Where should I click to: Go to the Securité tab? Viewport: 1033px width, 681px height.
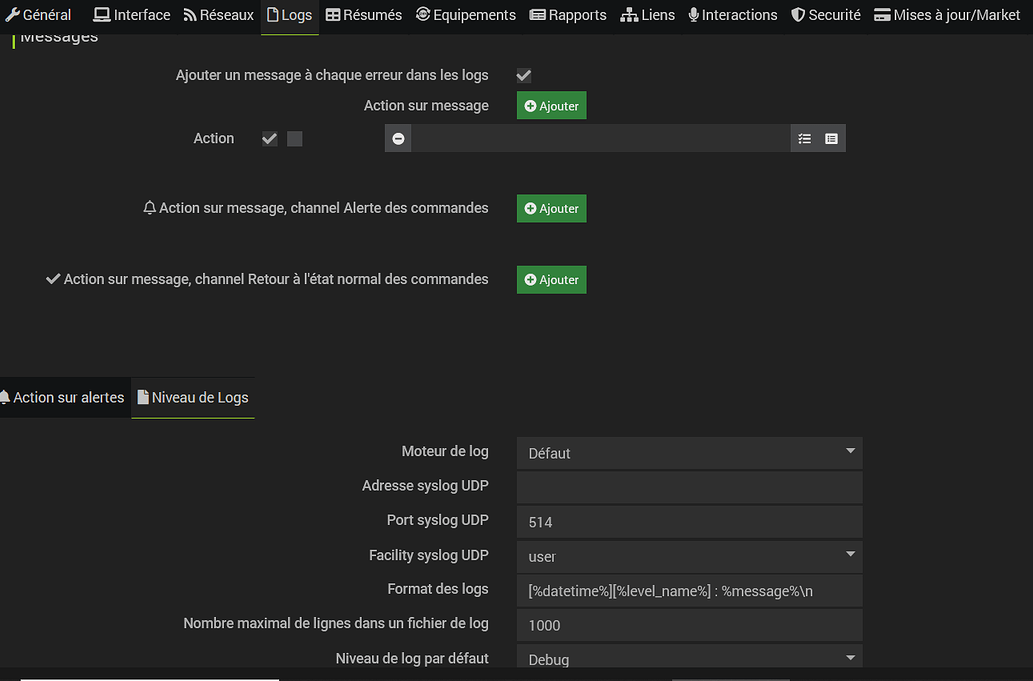click(825, 15)
